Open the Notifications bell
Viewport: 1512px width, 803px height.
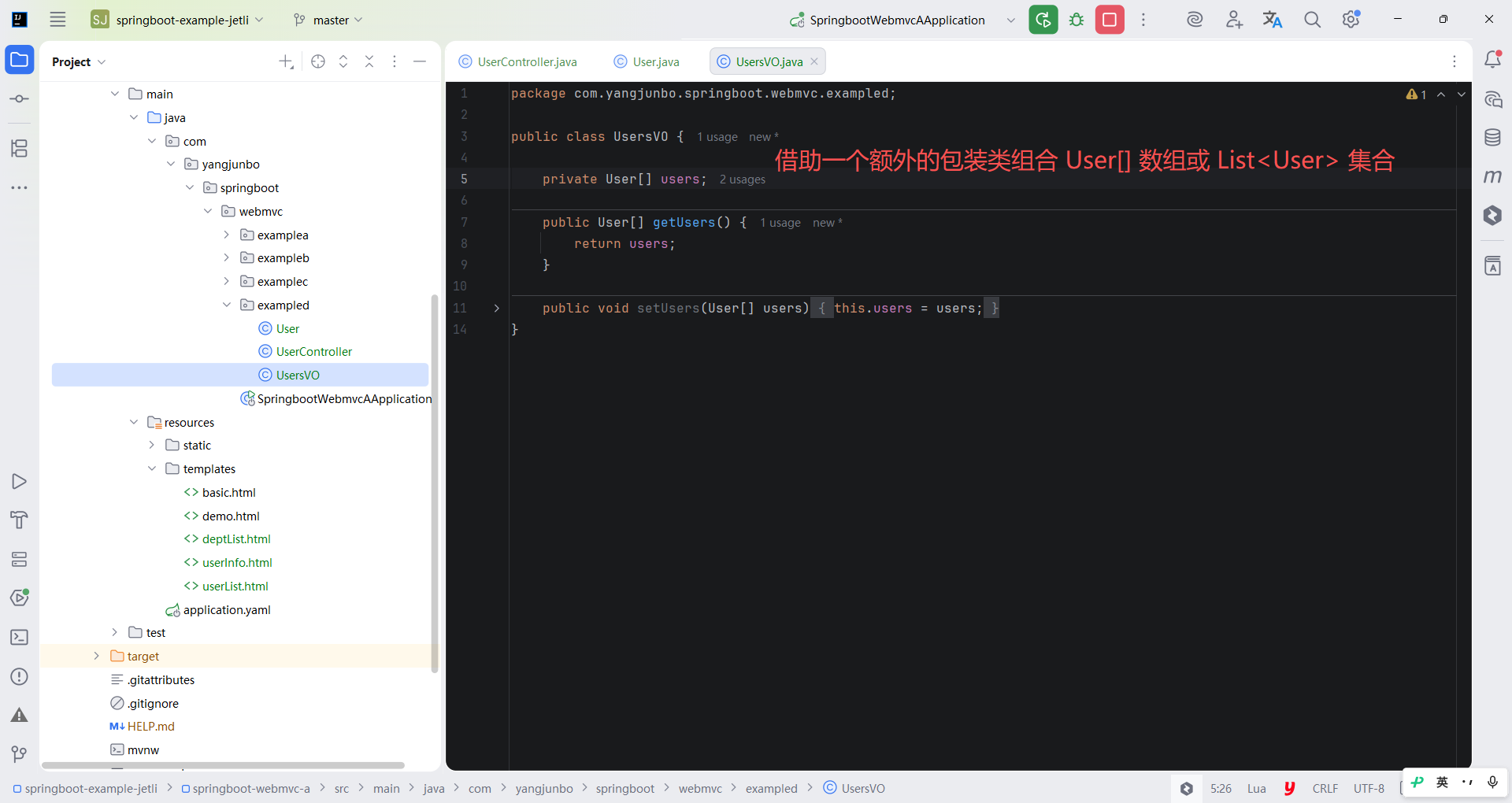(x=1492, y=59)
